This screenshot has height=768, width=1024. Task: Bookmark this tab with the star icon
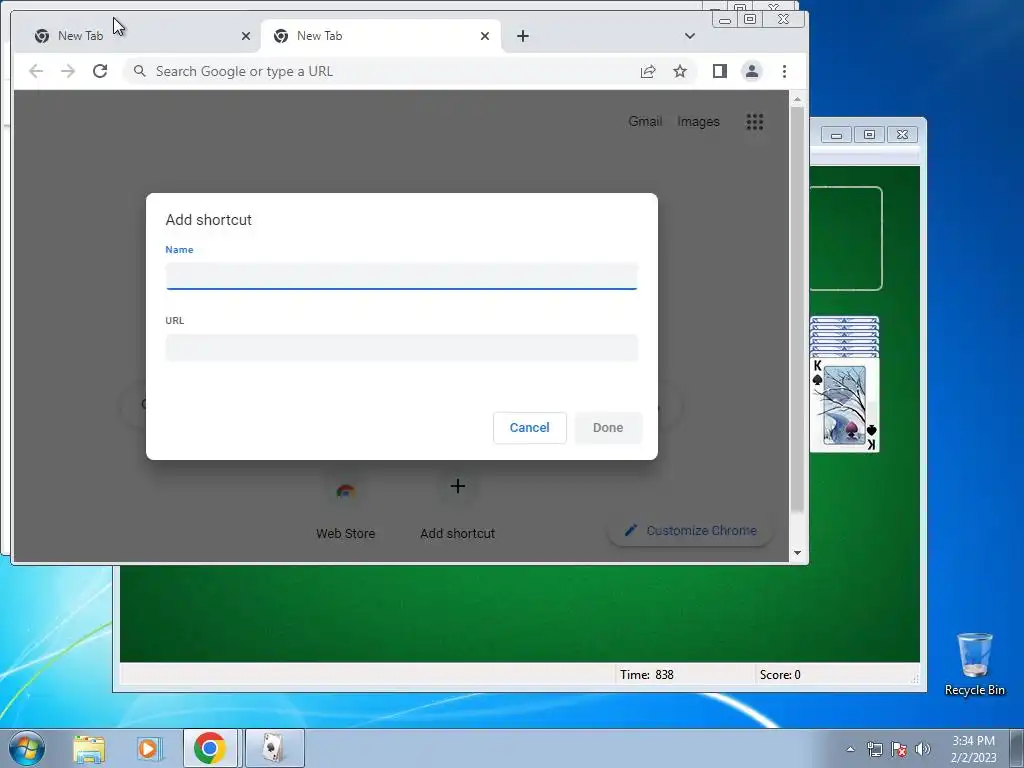coord(680,71)
